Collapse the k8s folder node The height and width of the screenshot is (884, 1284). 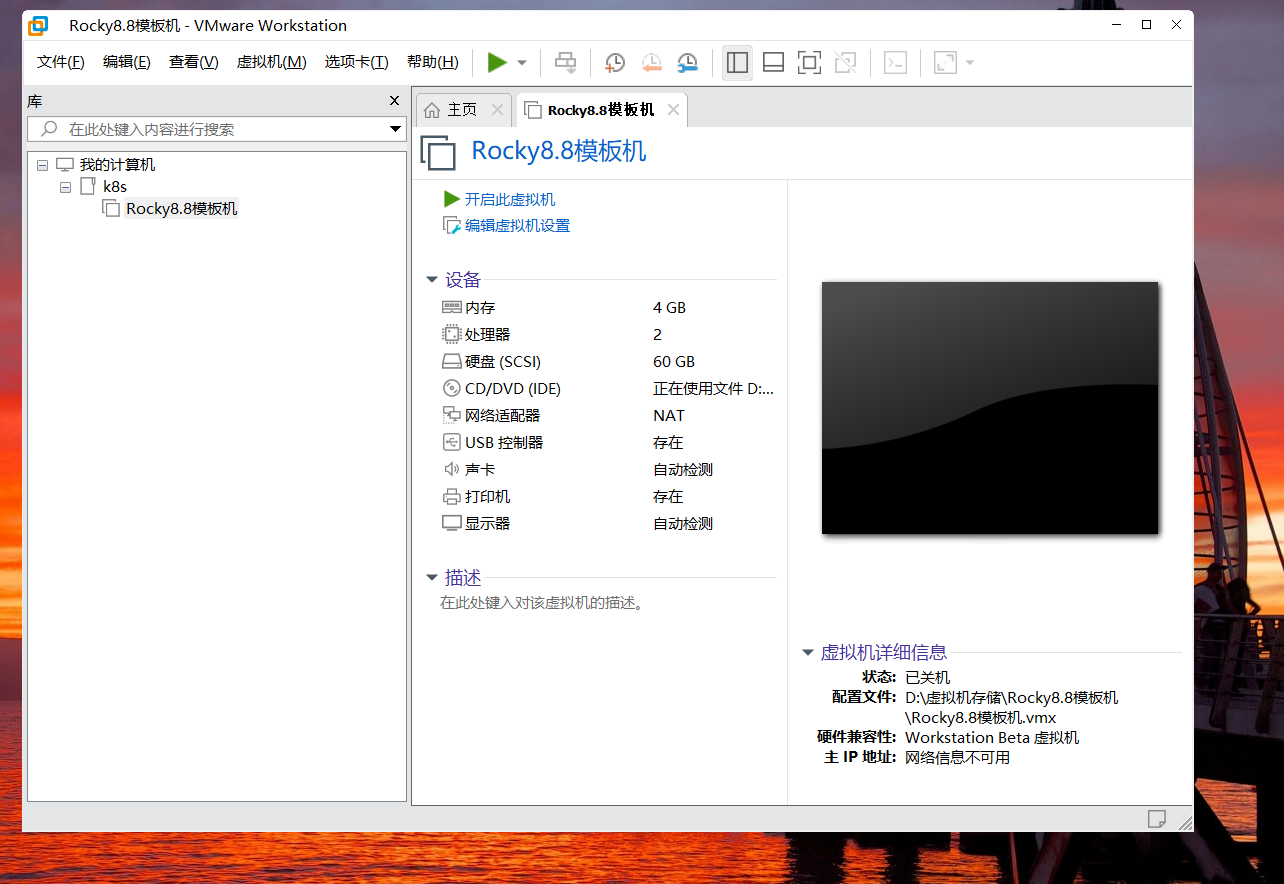[65, 187]
